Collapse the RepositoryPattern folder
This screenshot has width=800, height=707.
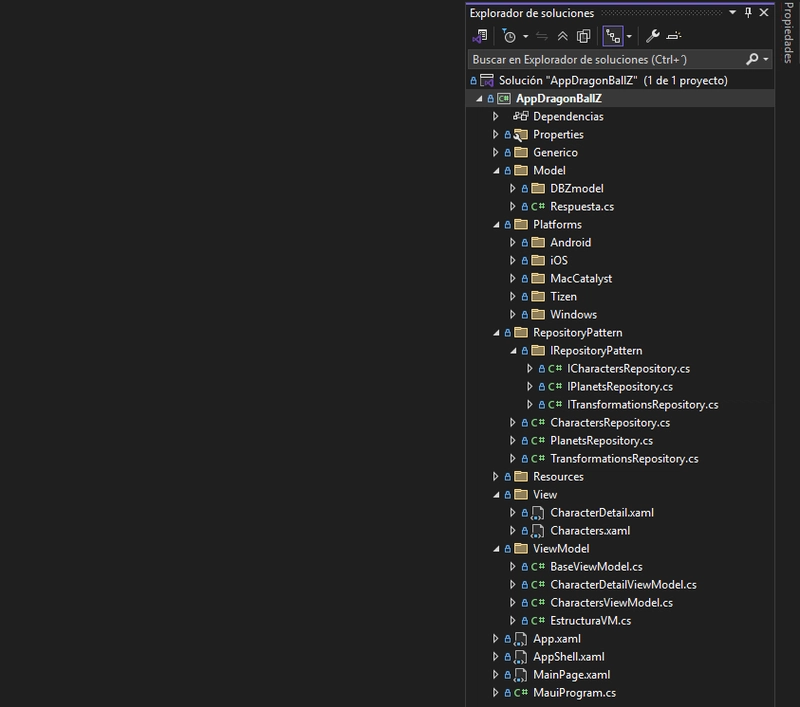coord(496,333)
